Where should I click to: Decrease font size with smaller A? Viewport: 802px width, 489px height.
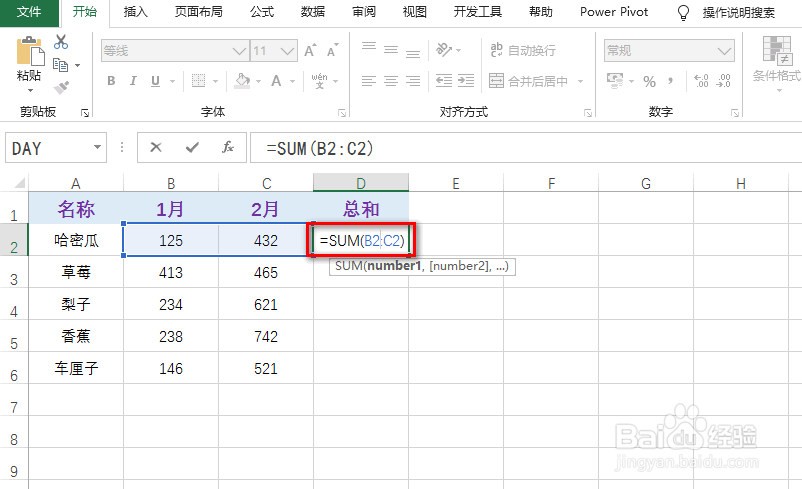332,51
